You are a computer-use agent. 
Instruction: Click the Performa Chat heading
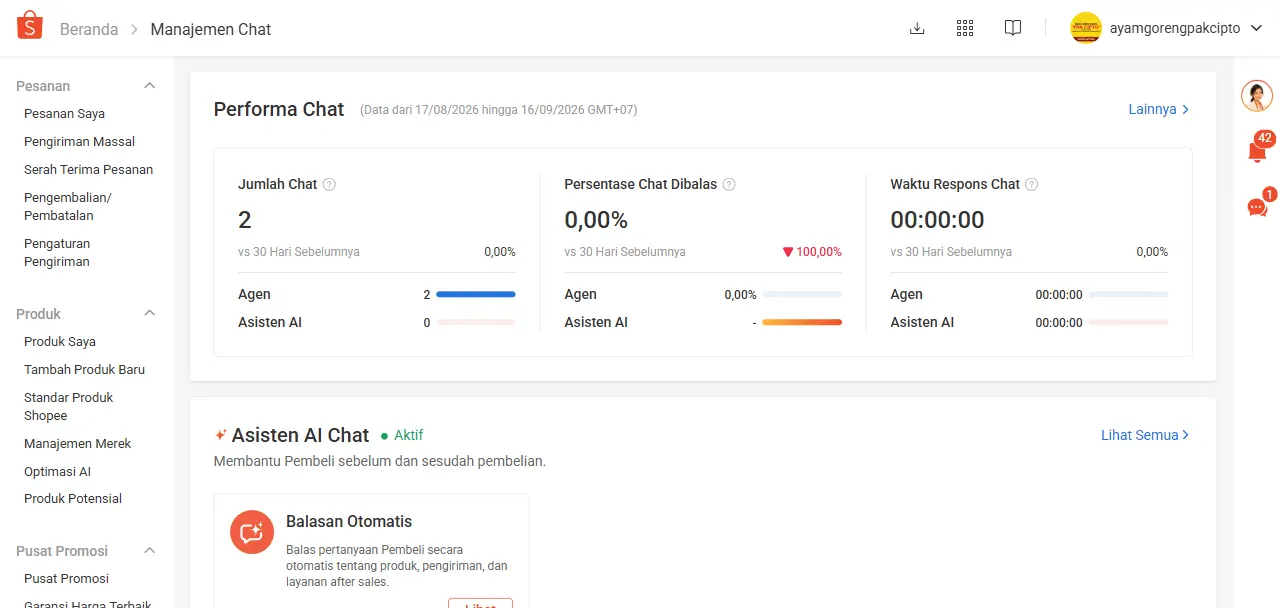pyautogui.click(x=279, y=109)
